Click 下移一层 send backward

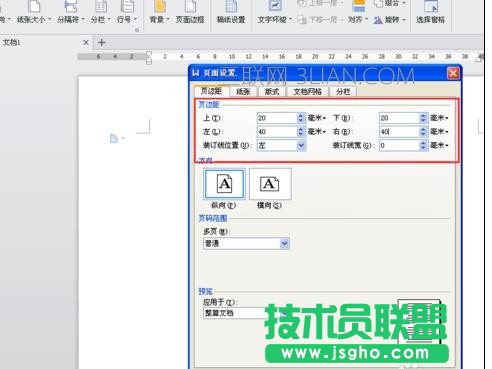tap(320, 20)
